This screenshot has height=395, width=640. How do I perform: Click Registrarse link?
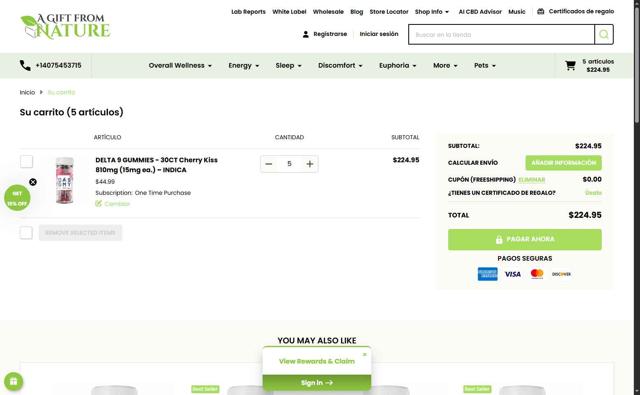point(330,34)
